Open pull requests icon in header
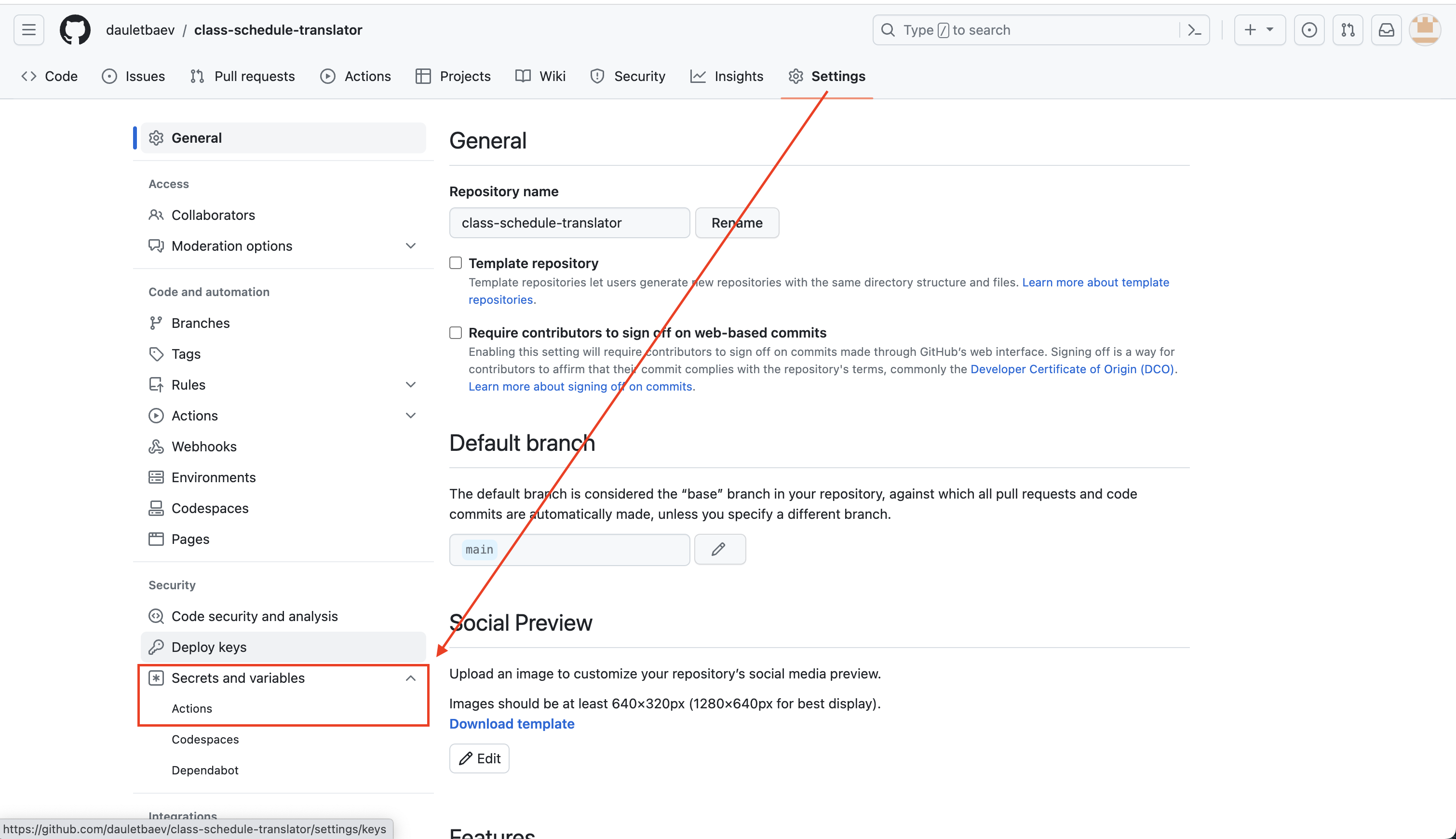Viewport: 1456px width, 839px height. (x=1347, y=30)
